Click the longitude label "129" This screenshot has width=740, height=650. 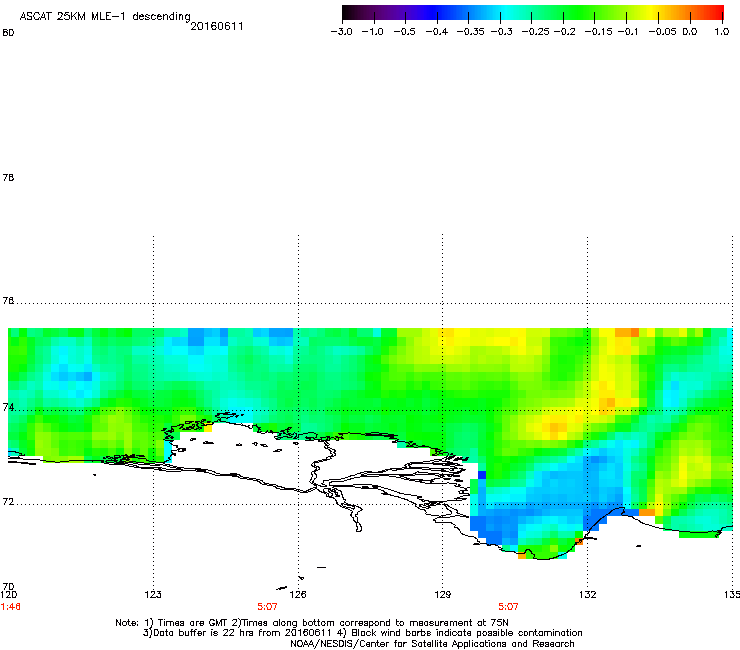pyautogui.click(x=442, y=594)
